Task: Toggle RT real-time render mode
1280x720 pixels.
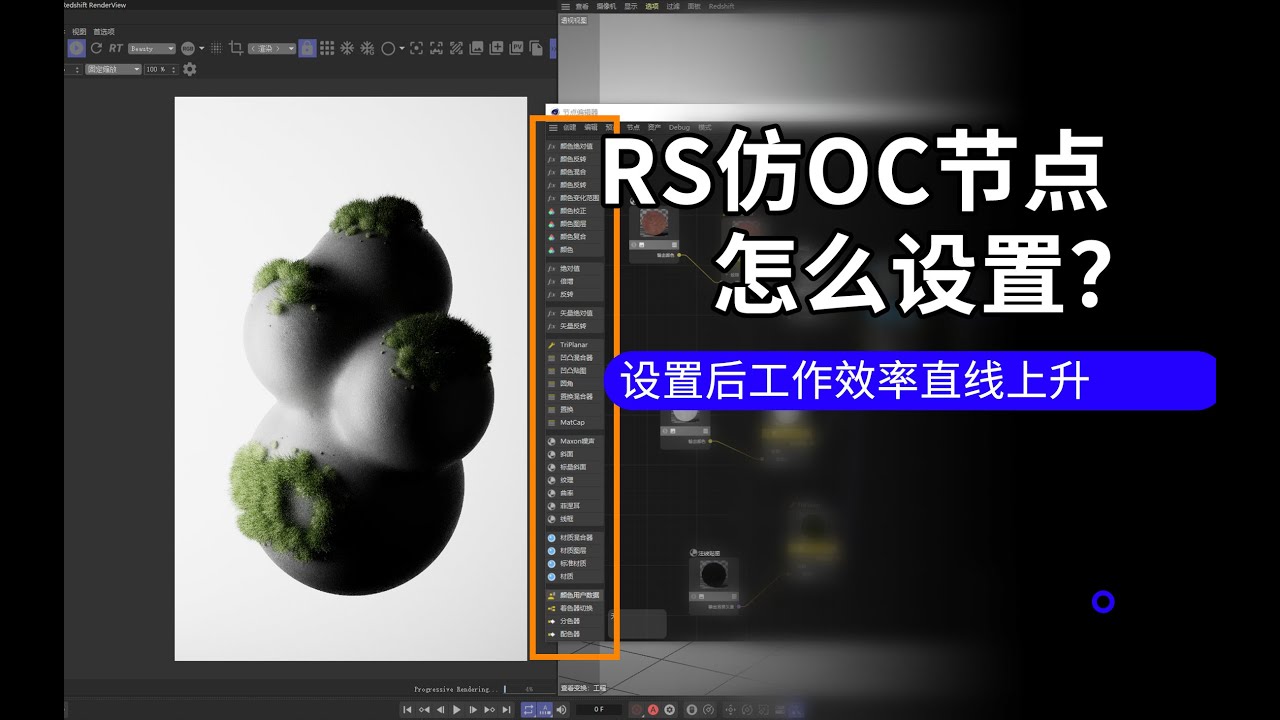Action: [x=116, y=48]
